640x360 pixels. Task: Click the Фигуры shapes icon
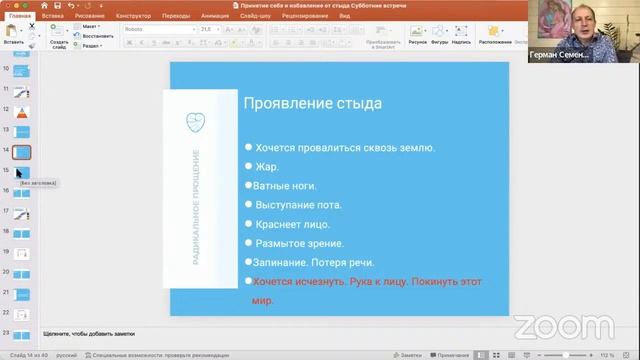438,31
